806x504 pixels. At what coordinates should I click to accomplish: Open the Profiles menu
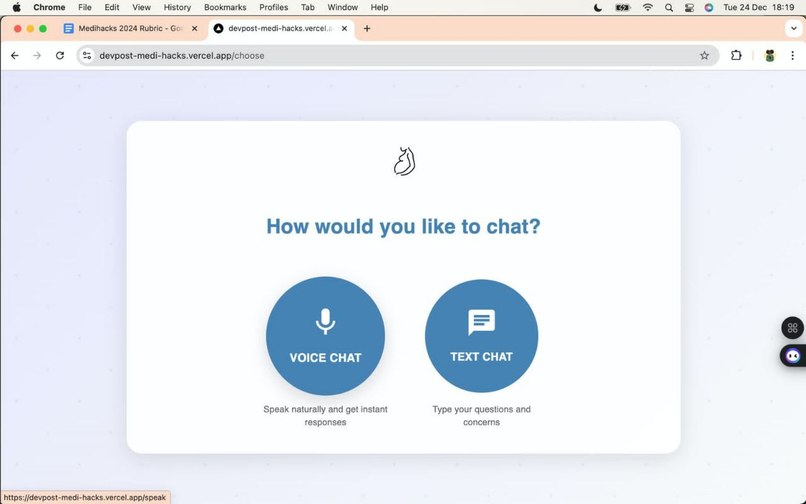[x=273, y=7]
